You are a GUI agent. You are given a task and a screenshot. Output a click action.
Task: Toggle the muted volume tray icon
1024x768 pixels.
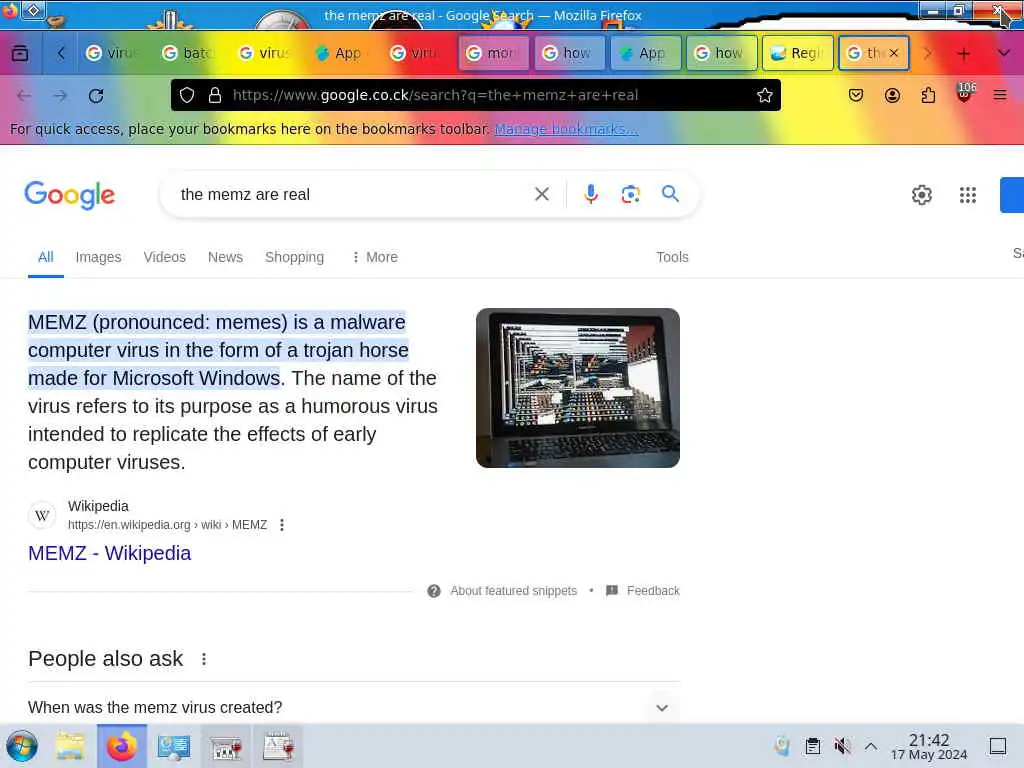(842, 746)
